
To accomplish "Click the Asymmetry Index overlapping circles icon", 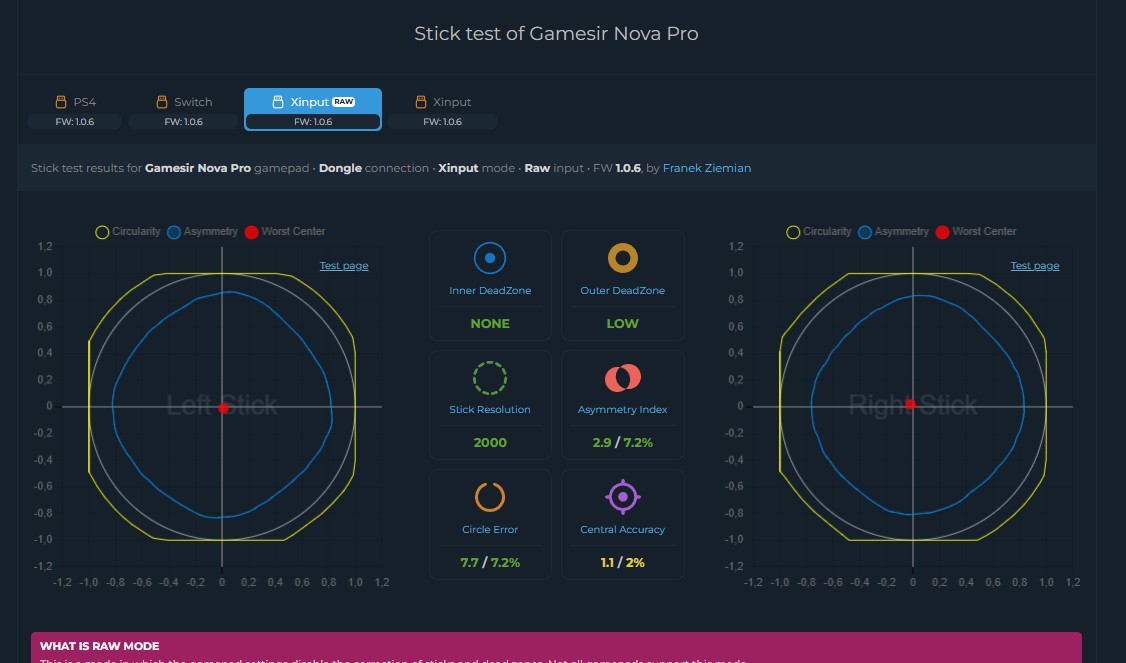I will click(x=623, y=378).
